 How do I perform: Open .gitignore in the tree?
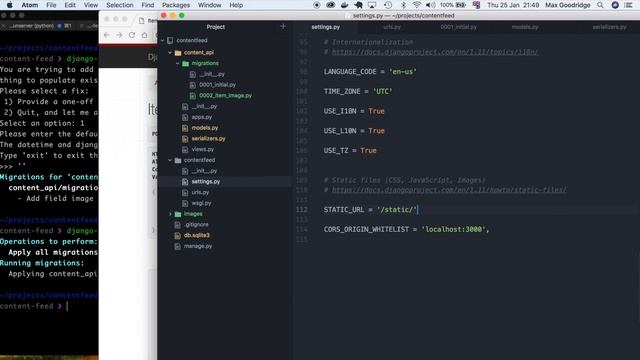coord(196,224)
